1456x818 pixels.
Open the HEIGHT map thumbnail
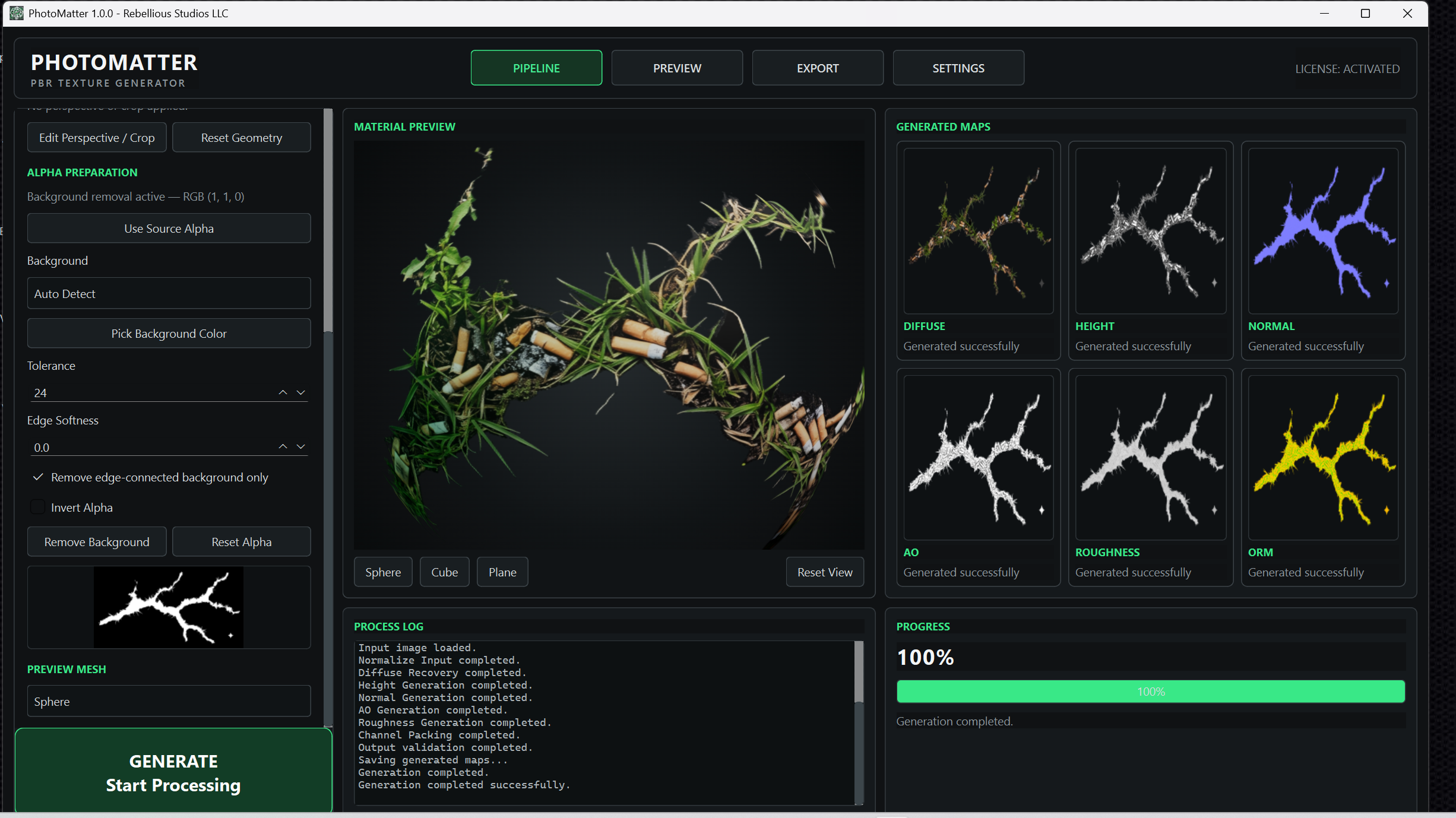tap(1151, 231)
